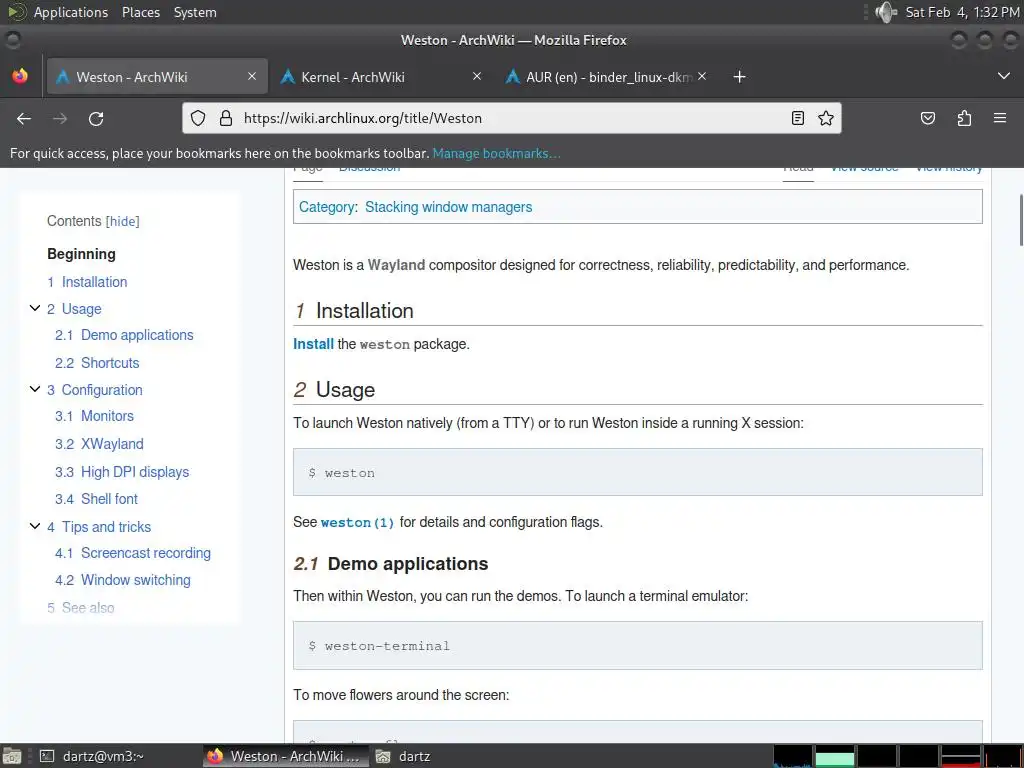
Task: Open the weston(1) man page link
Action: [x=357, y=522]
